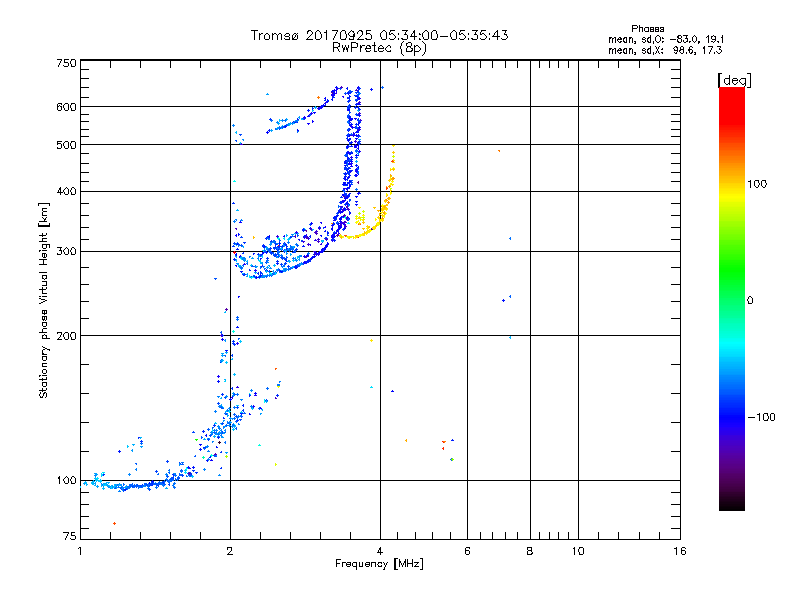Click the y-axis '600' tick label
Viewport: 800px width, 600px height.
coord(66,107)
